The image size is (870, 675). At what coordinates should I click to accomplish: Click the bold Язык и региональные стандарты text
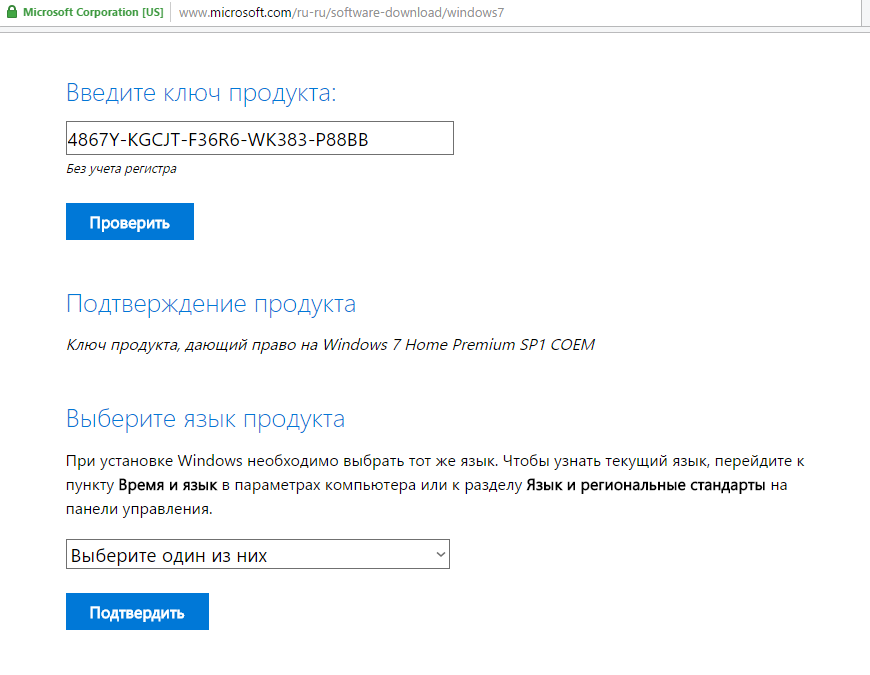646,486
